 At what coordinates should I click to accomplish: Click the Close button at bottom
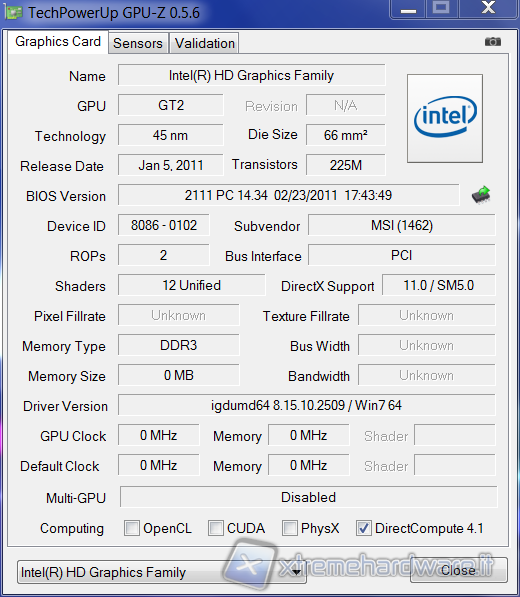pyautogui.click(x=458, y=570)
